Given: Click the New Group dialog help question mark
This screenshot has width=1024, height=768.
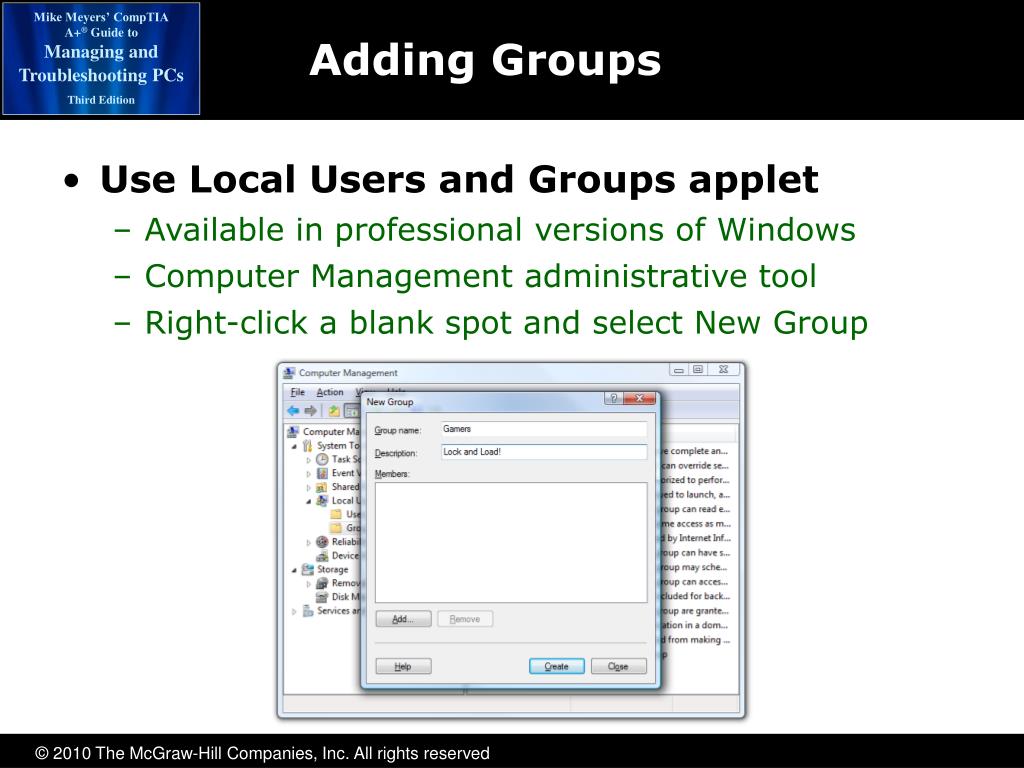Looking at the screenshot, I should point(613,398).
